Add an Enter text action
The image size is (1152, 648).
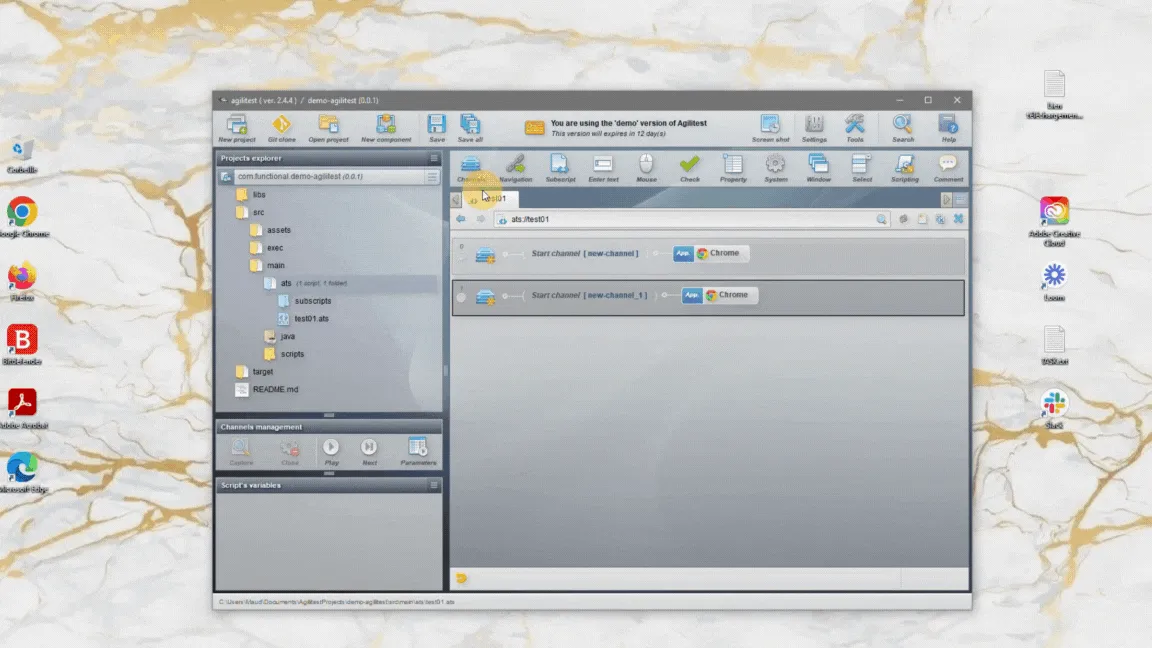603,168
